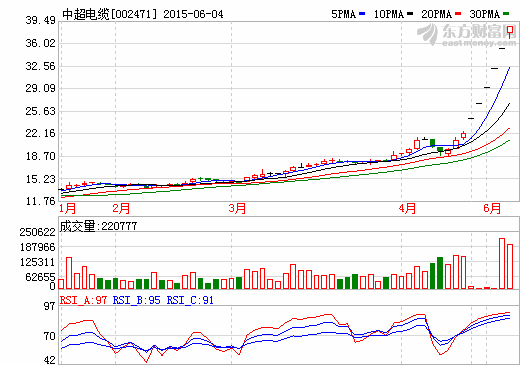The height and width of the screenshot is (365, 520).
Task: Click the tallest green volume bar in April
Action: pos(440,273)
